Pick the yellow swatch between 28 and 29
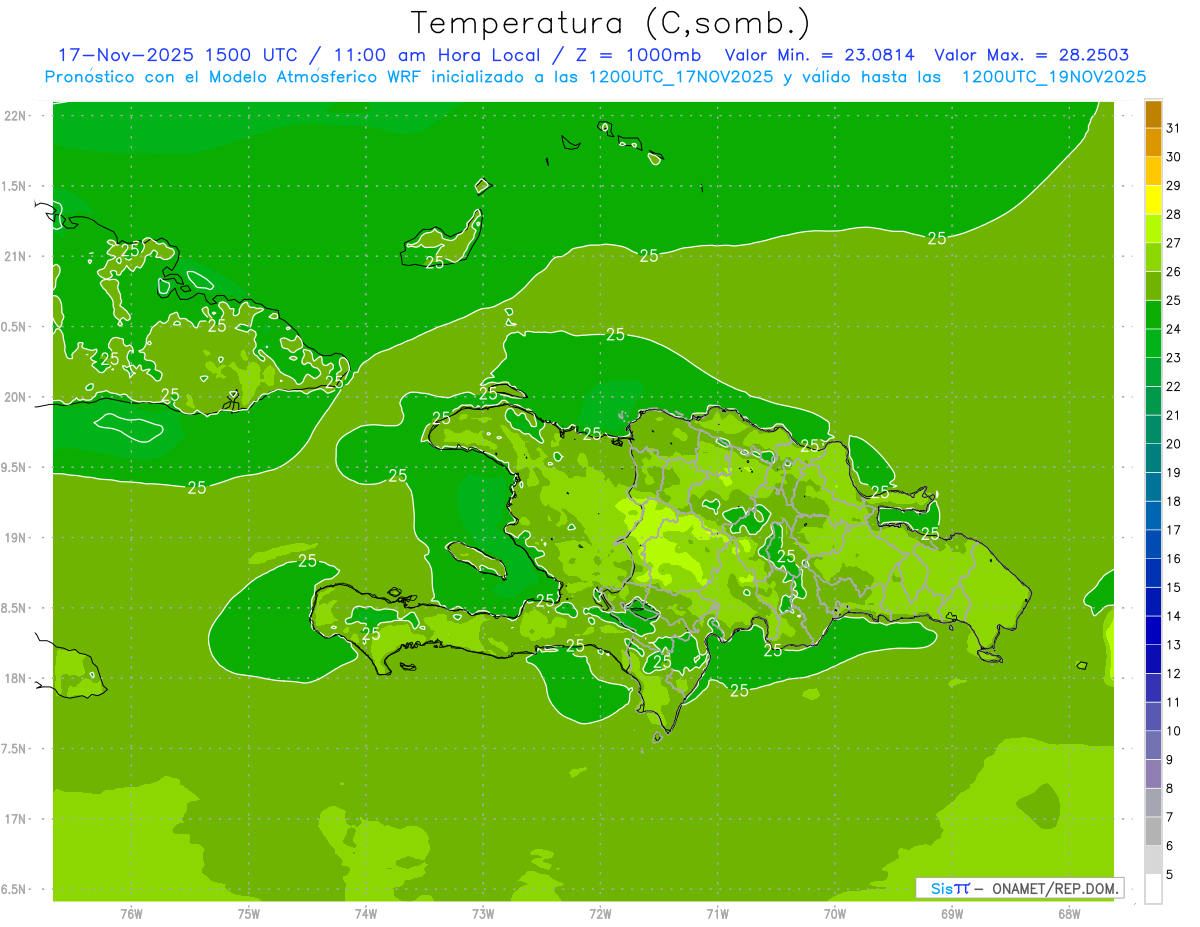The height and width of the screenshot is (927, 1200). click(x=1153, y=200)
